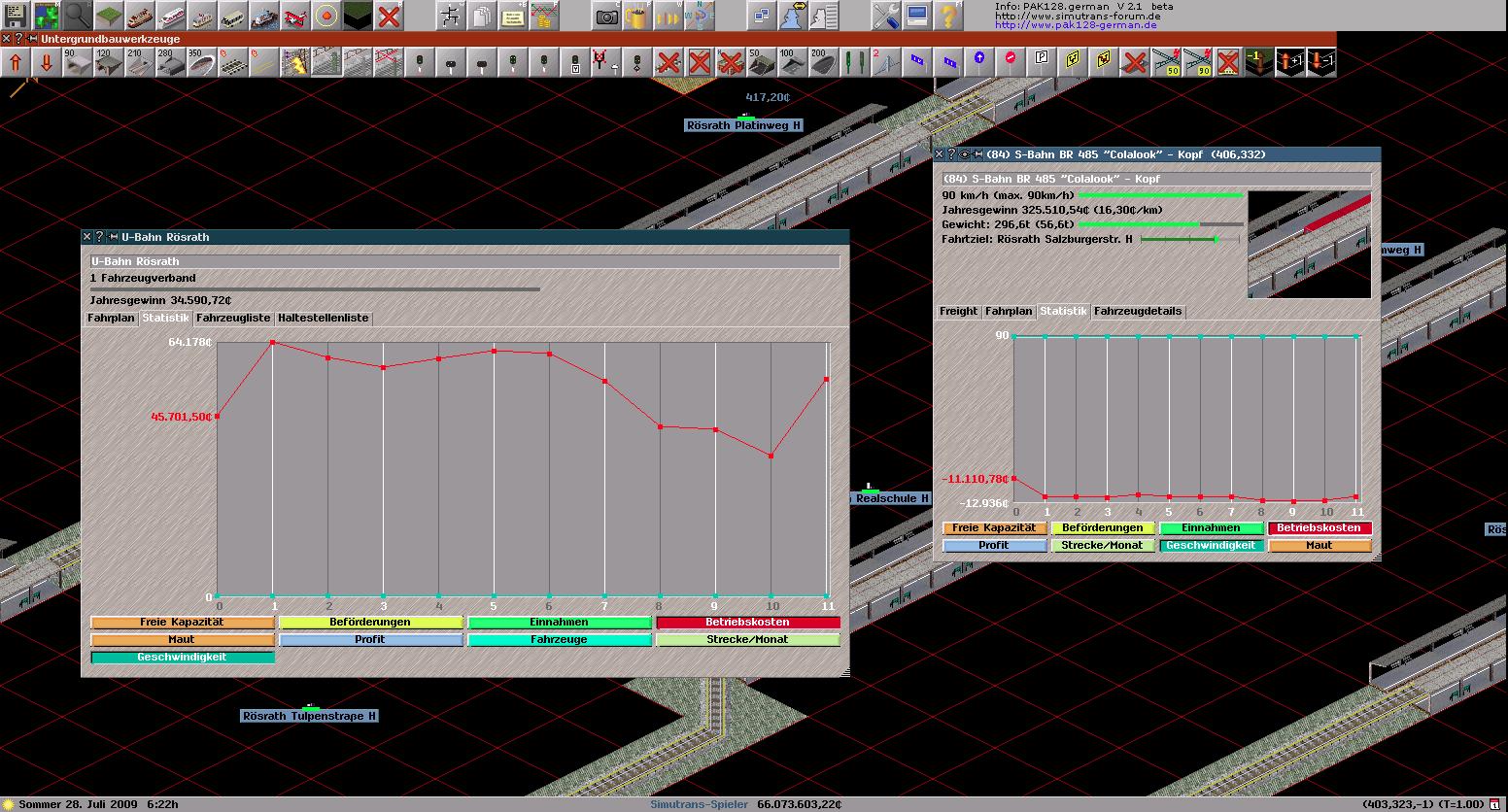
Task: Open the Freight tab
Action: point(958,312)
